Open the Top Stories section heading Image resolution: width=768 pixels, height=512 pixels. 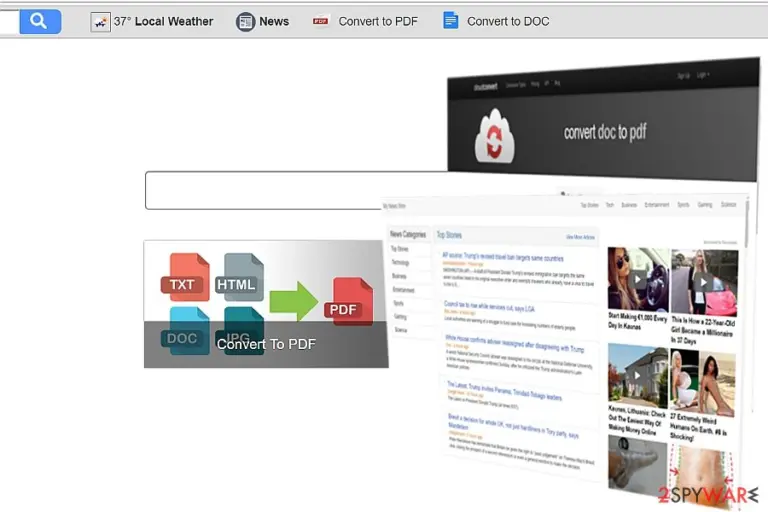(449, 235)
